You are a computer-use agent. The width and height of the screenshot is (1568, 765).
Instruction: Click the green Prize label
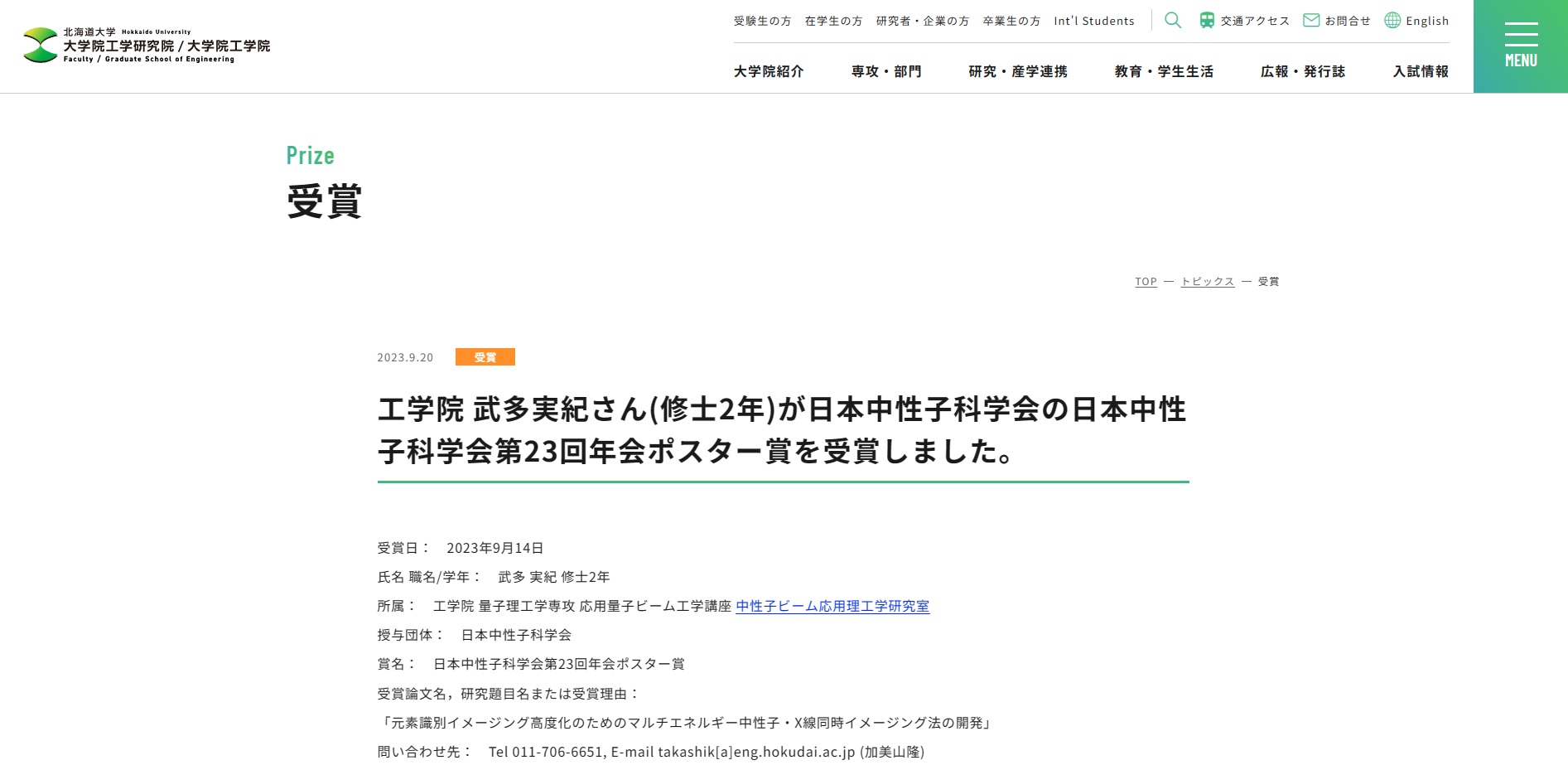pyautogui.click(x=311, y=155)
